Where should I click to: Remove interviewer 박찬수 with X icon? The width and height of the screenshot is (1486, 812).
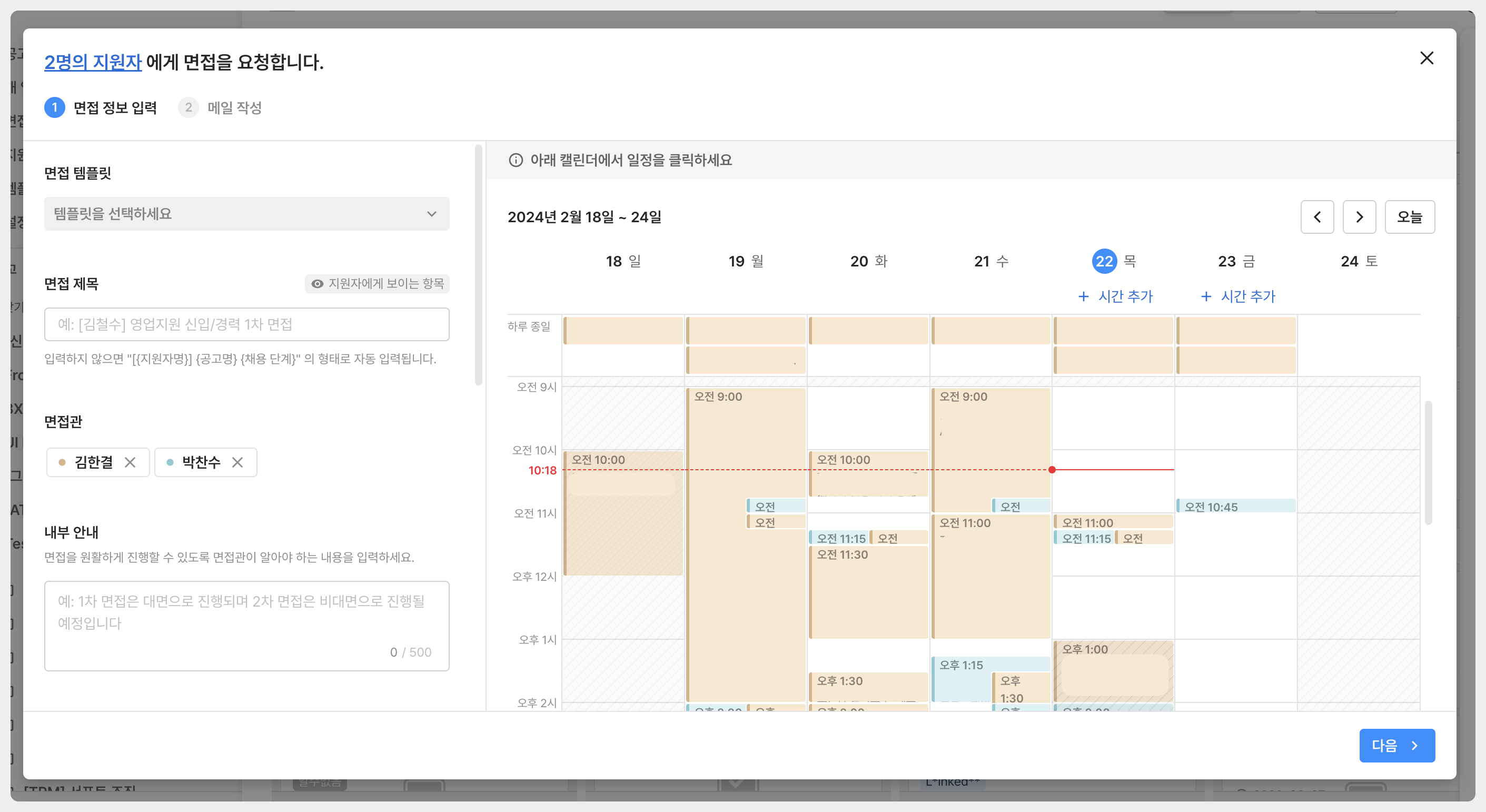(x=237, y=462)
